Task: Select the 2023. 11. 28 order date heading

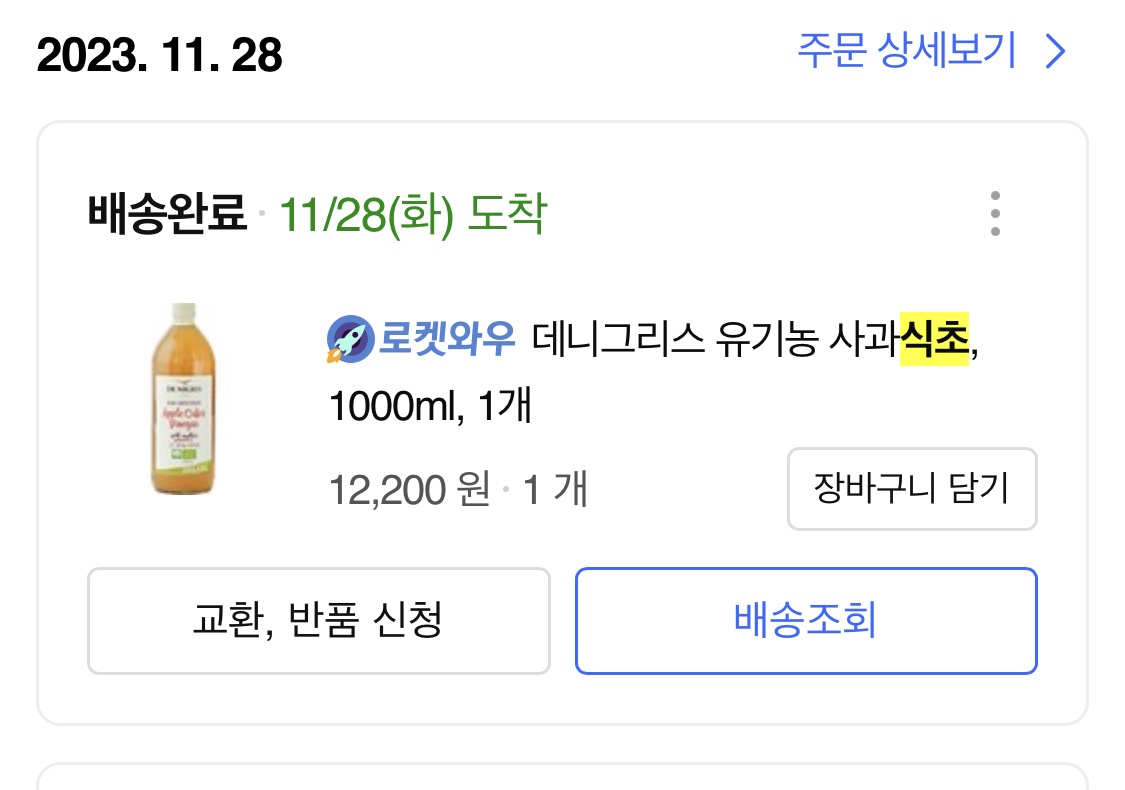Action: pyautogui.click(x=159, y=55)
